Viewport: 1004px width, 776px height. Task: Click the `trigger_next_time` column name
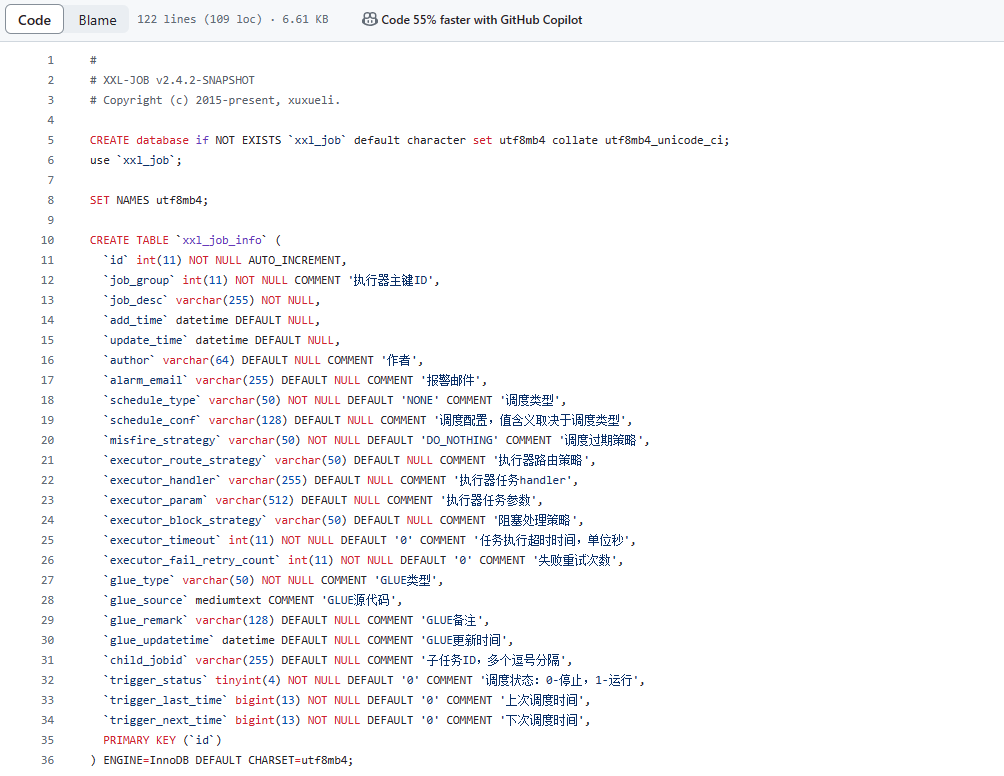pyautogui.click(x=165, y=720)
